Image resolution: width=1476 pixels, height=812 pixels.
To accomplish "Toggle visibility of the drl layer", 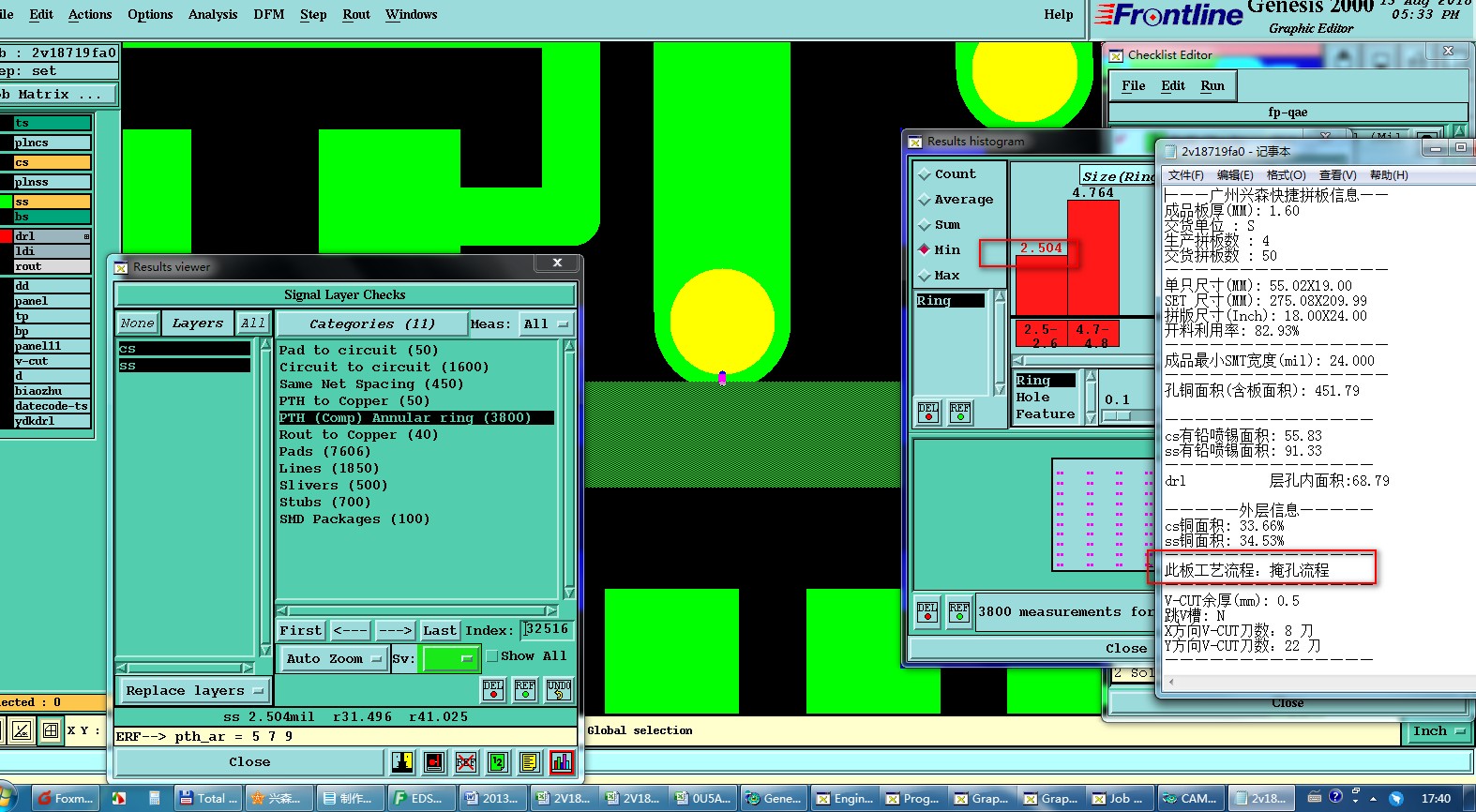I will tap(6, 236).
